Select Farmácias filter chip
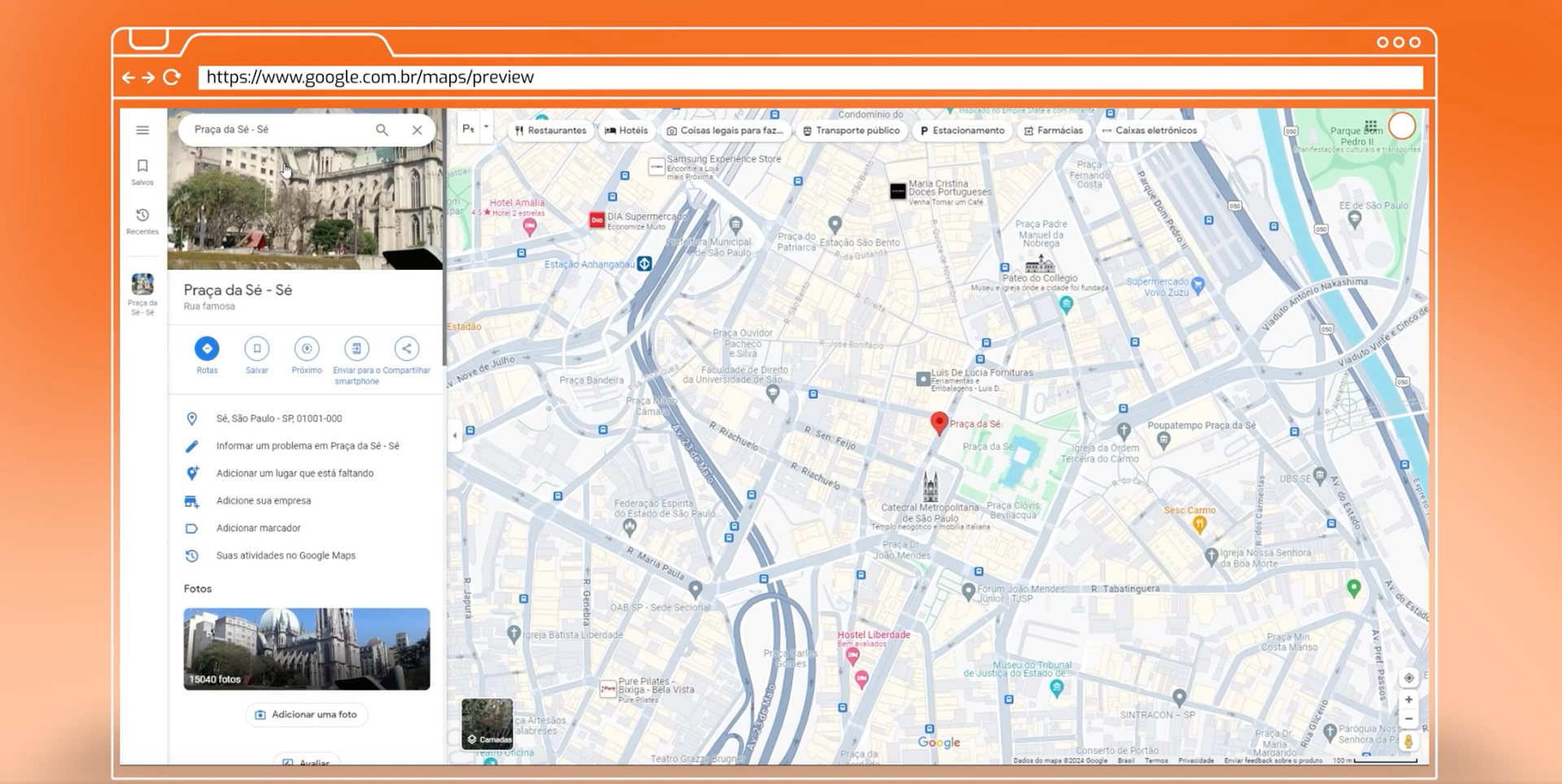 pos(1054,130)
